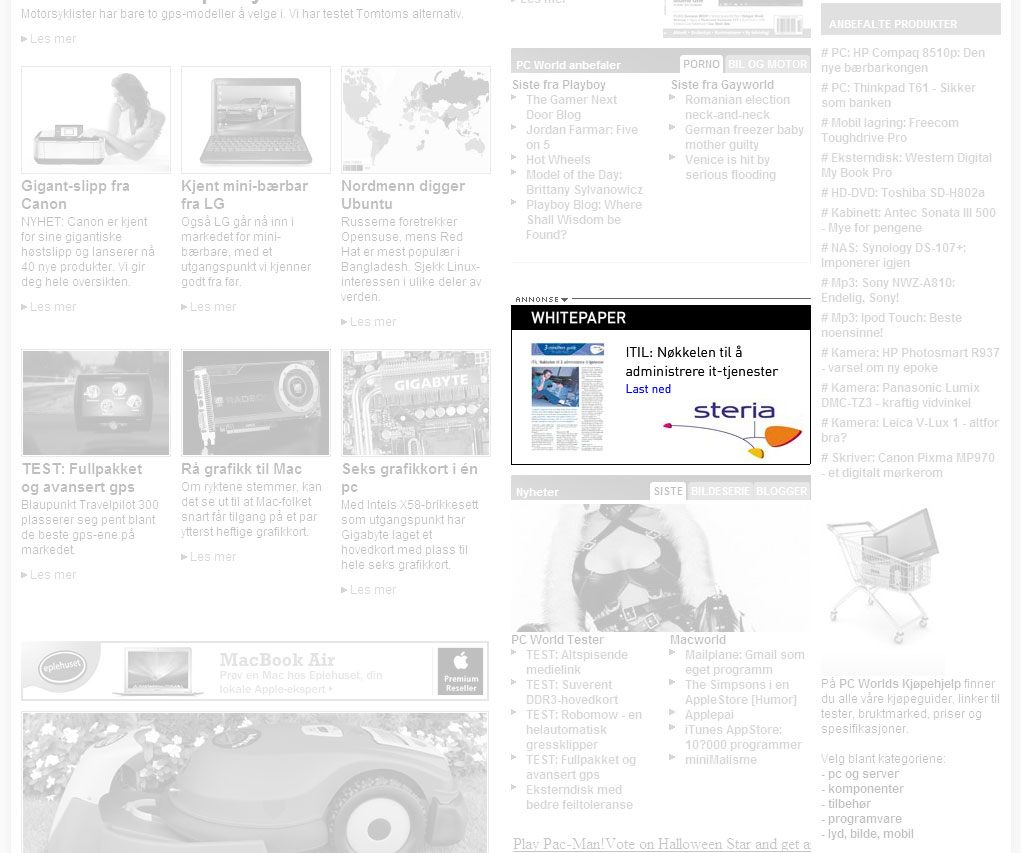Click the robot lawnmower image
The image size is (1021, 853).
point(255,783)
